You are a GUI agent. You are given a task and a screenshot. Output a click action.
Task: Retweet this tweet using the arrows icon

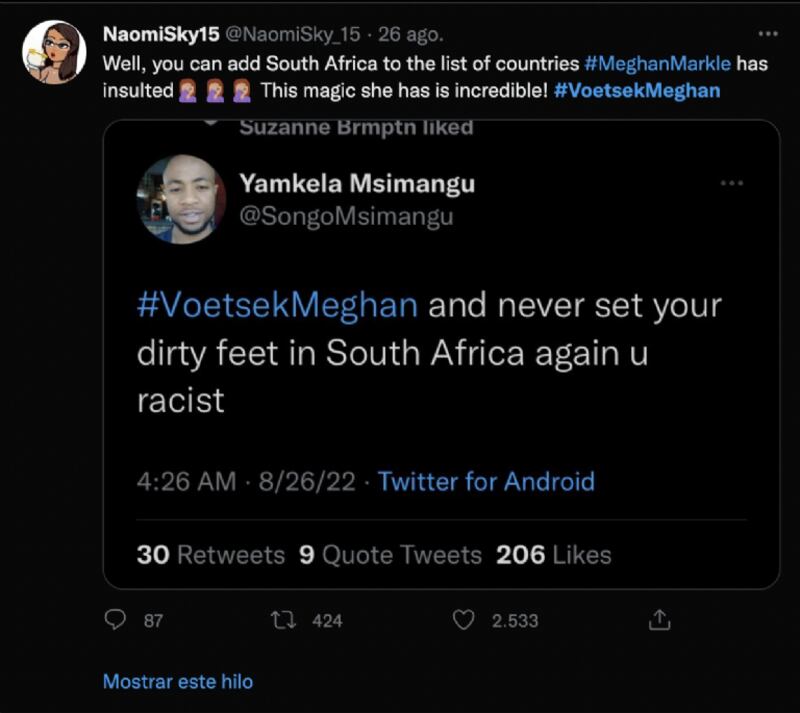point(284,620)
